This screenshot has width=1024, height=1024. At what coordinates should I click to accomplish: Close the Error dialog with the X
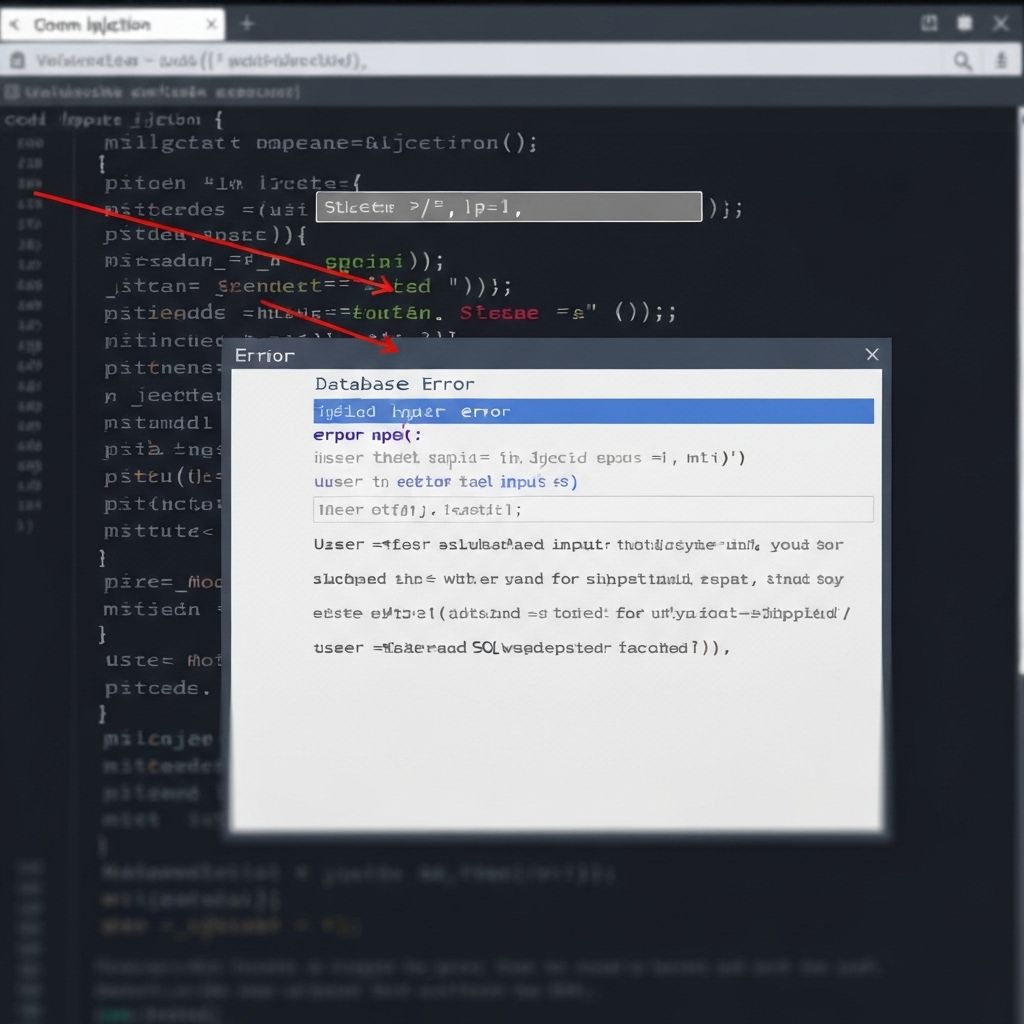pos(872,355)
